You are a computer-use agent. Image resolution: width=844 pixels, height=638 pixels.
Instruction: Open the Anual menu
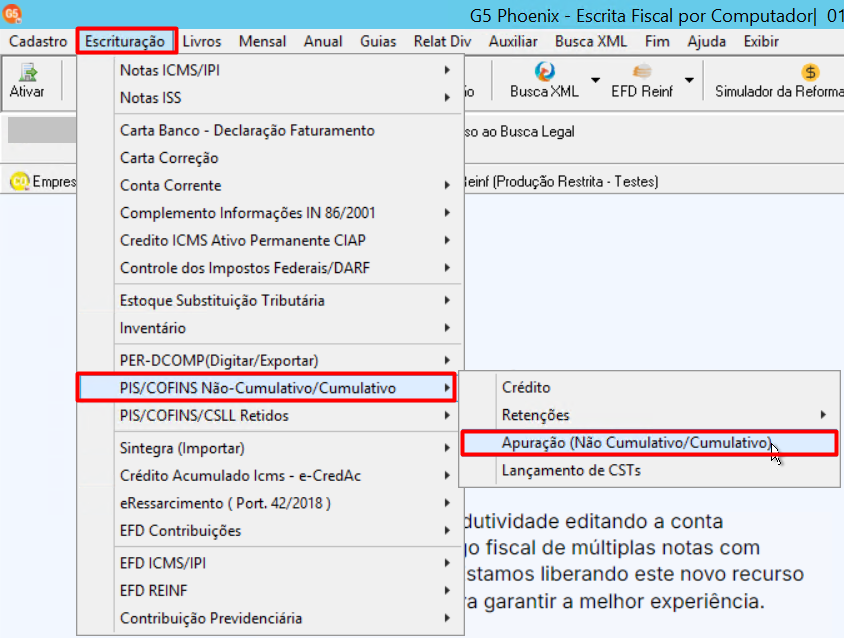[x=323, y=41]
